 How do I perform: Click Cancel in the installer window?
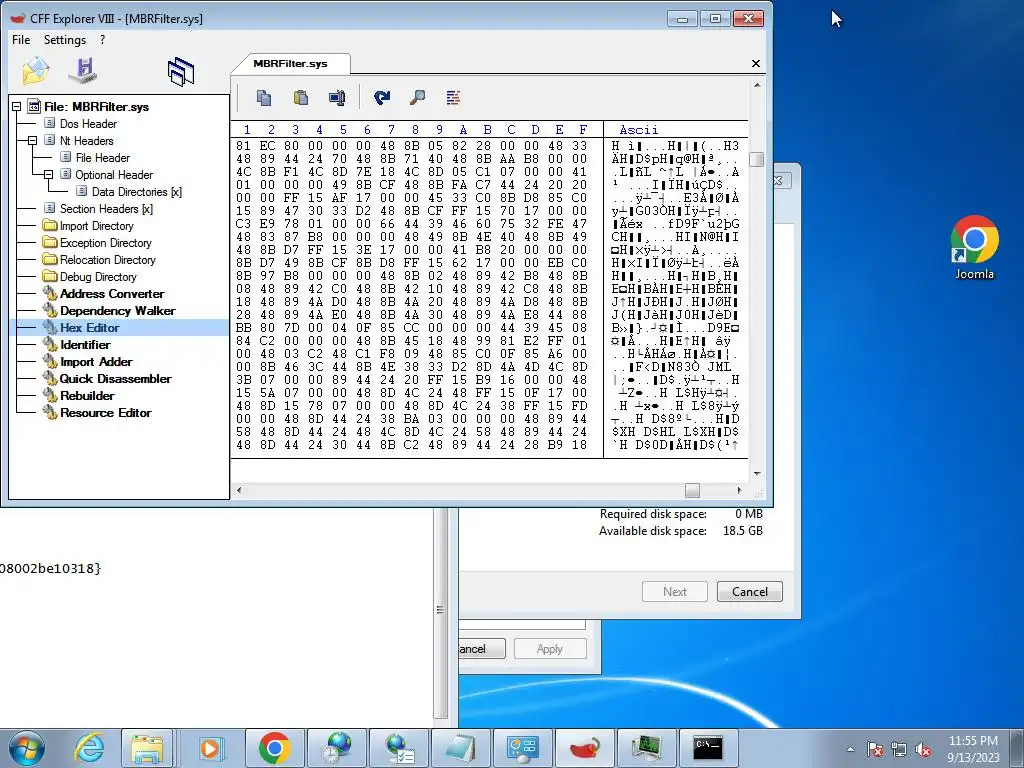coord(750,592)
